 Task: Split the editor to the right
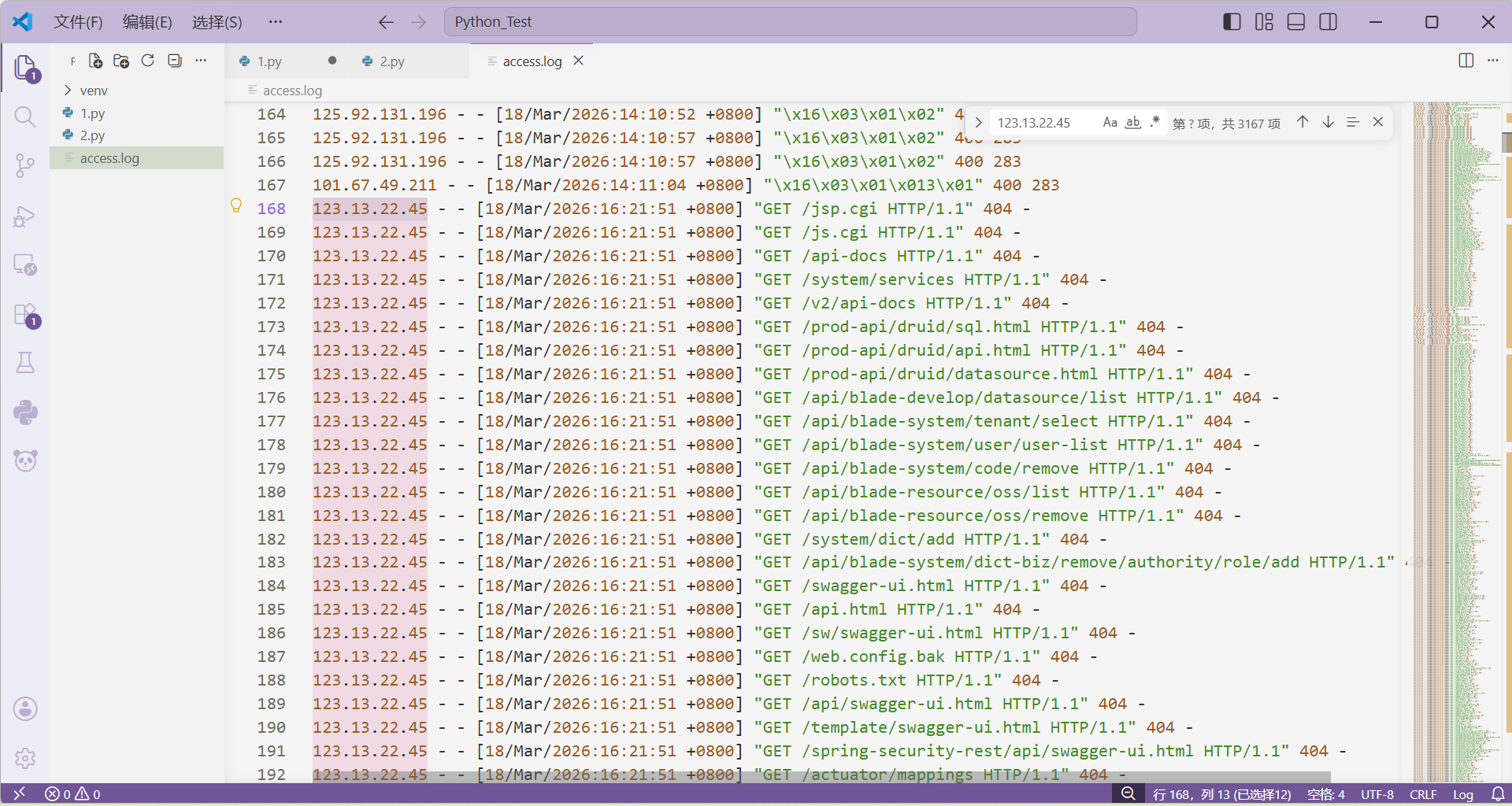1466,61
